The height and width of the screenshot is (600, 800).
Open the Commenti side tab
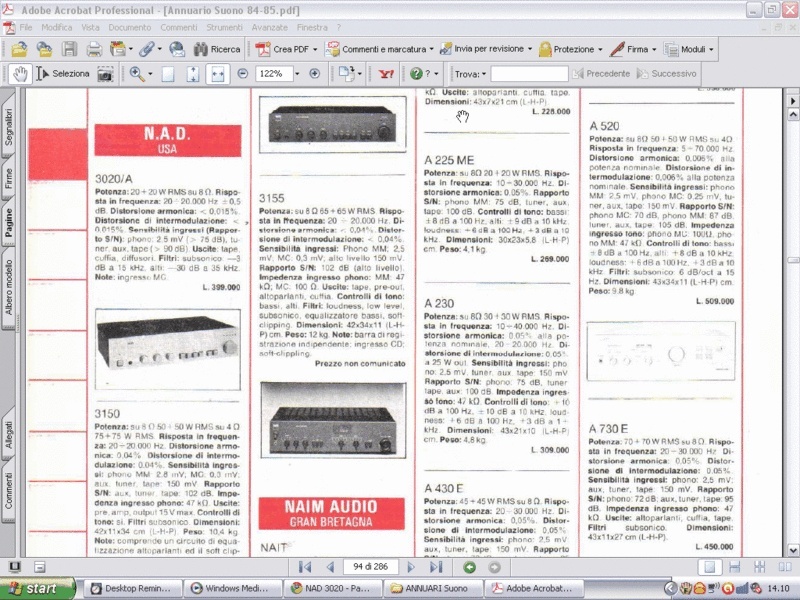tap(8, 491)
